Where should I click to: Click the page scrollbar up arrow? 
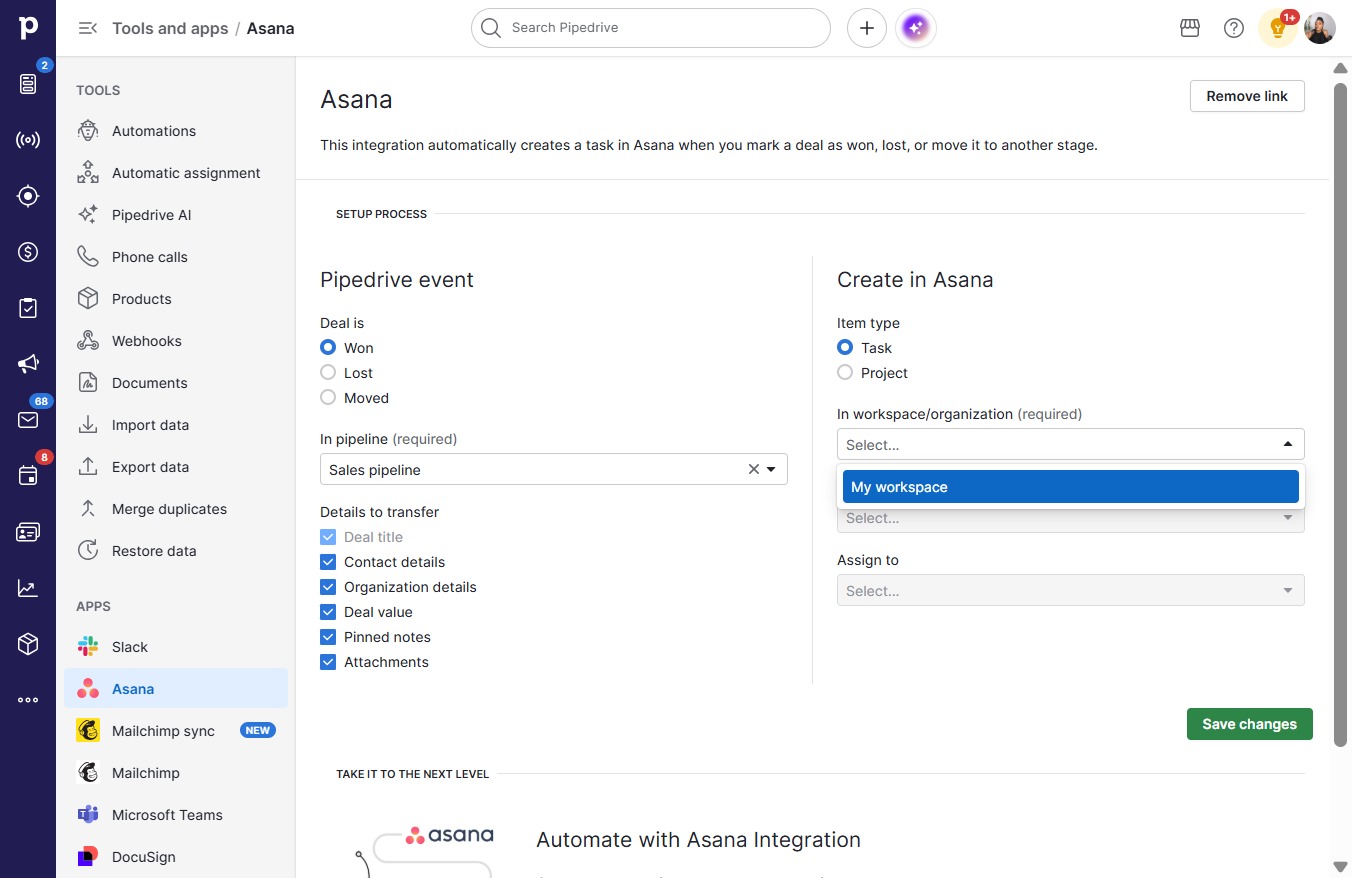coord(1340,67)
